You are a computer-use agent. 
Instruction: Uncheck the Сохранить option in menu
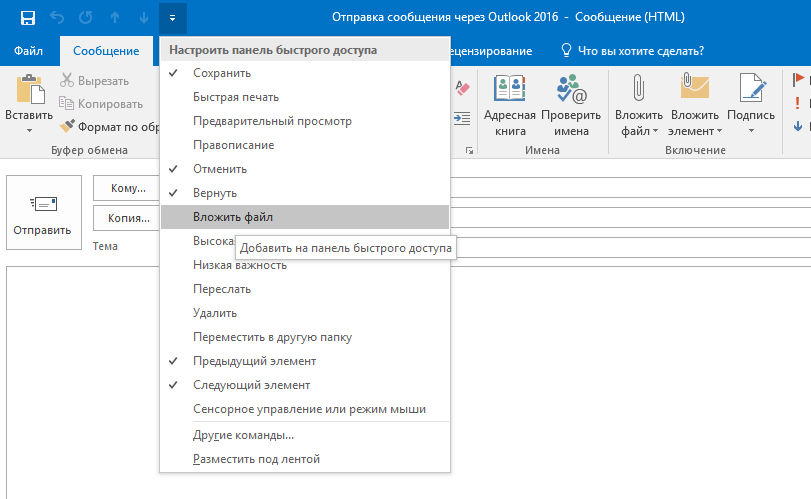coord(222,73)
